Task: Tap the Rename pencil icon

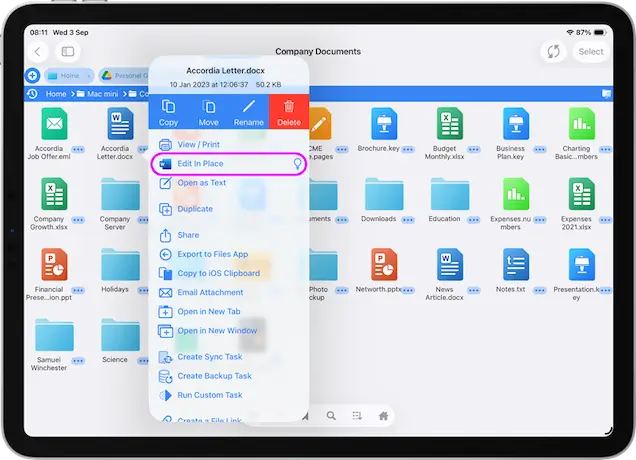Action: coord(249,108)
